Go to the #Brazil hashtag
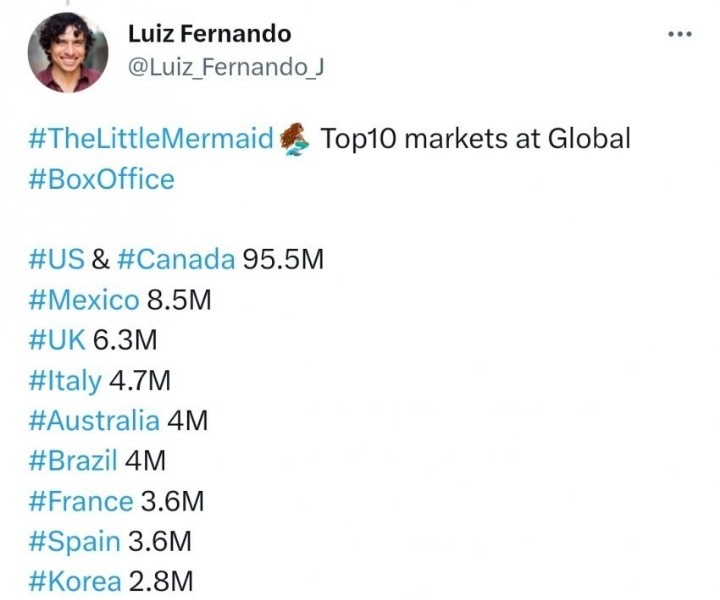This screenshot has width=720, height=600. point(74,460)
